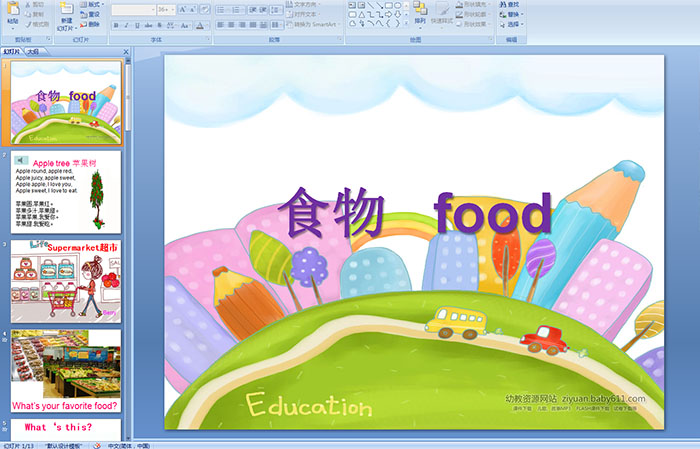Image resolution: width=700 pixels, height=449 pixels.
Task: Click the Reset (重设) slide button
Action: [91, 14]
